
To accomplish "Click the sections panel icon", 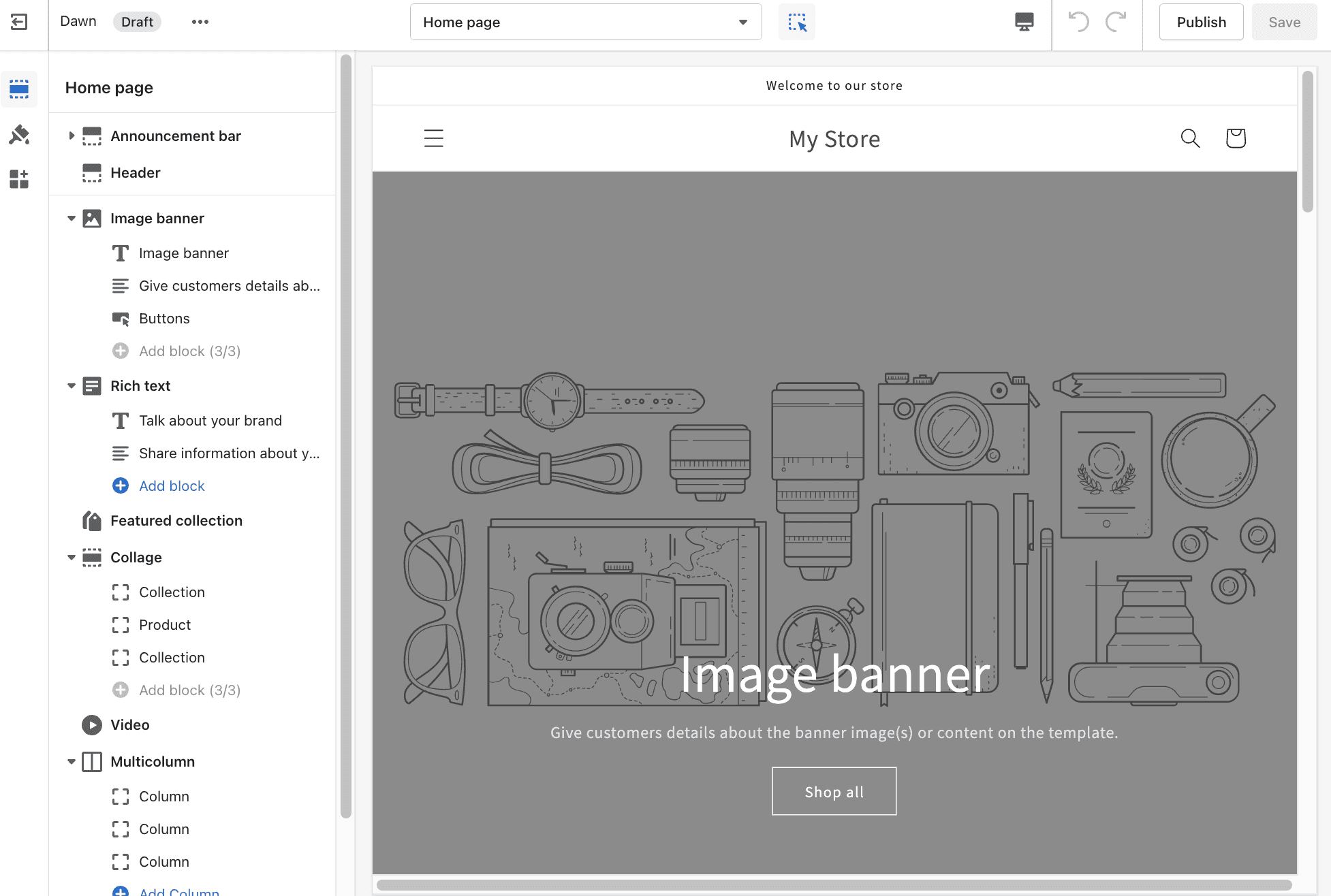I will (20, 89).
